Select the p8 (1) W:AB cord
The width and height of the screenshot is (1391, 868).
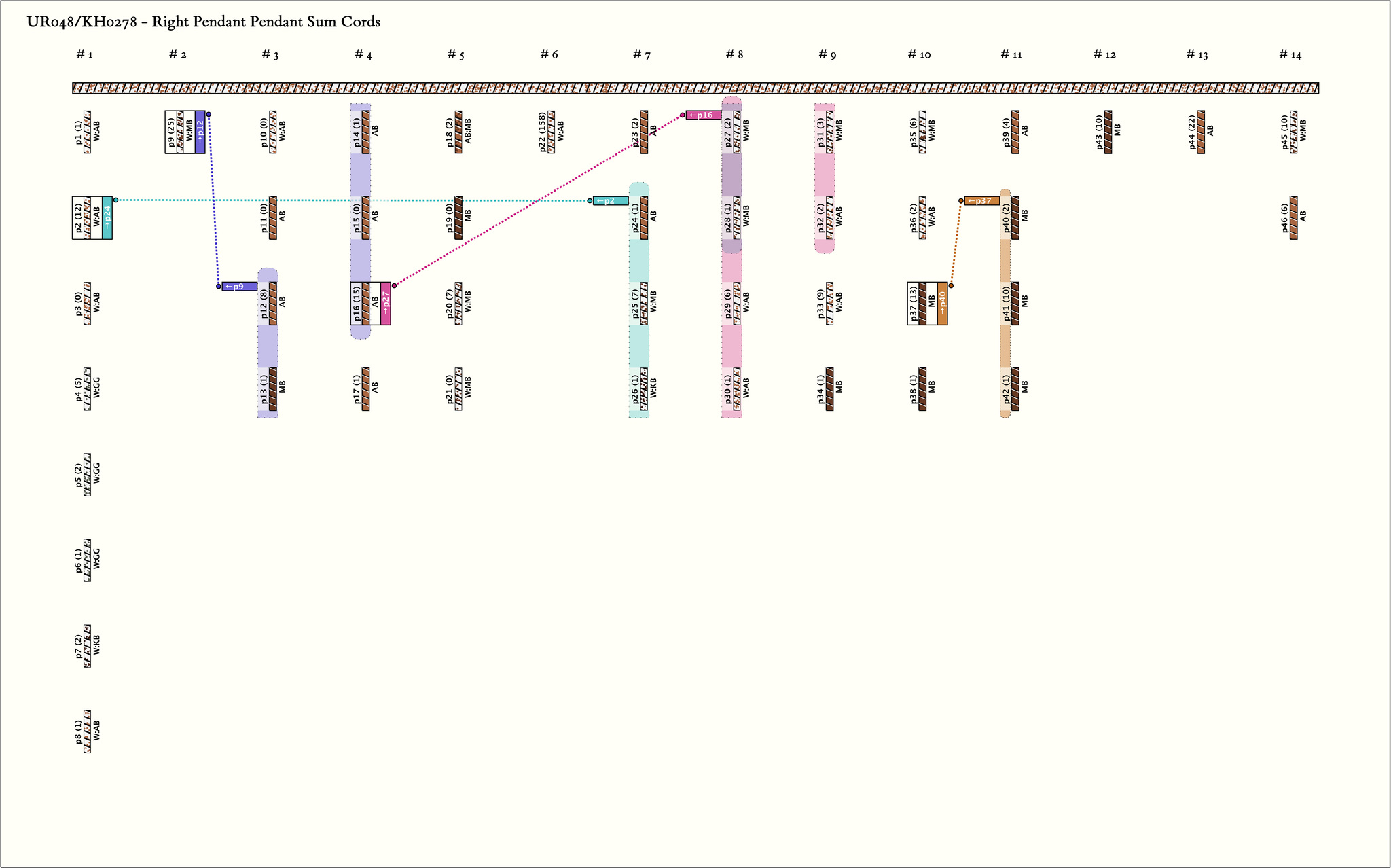87,731
